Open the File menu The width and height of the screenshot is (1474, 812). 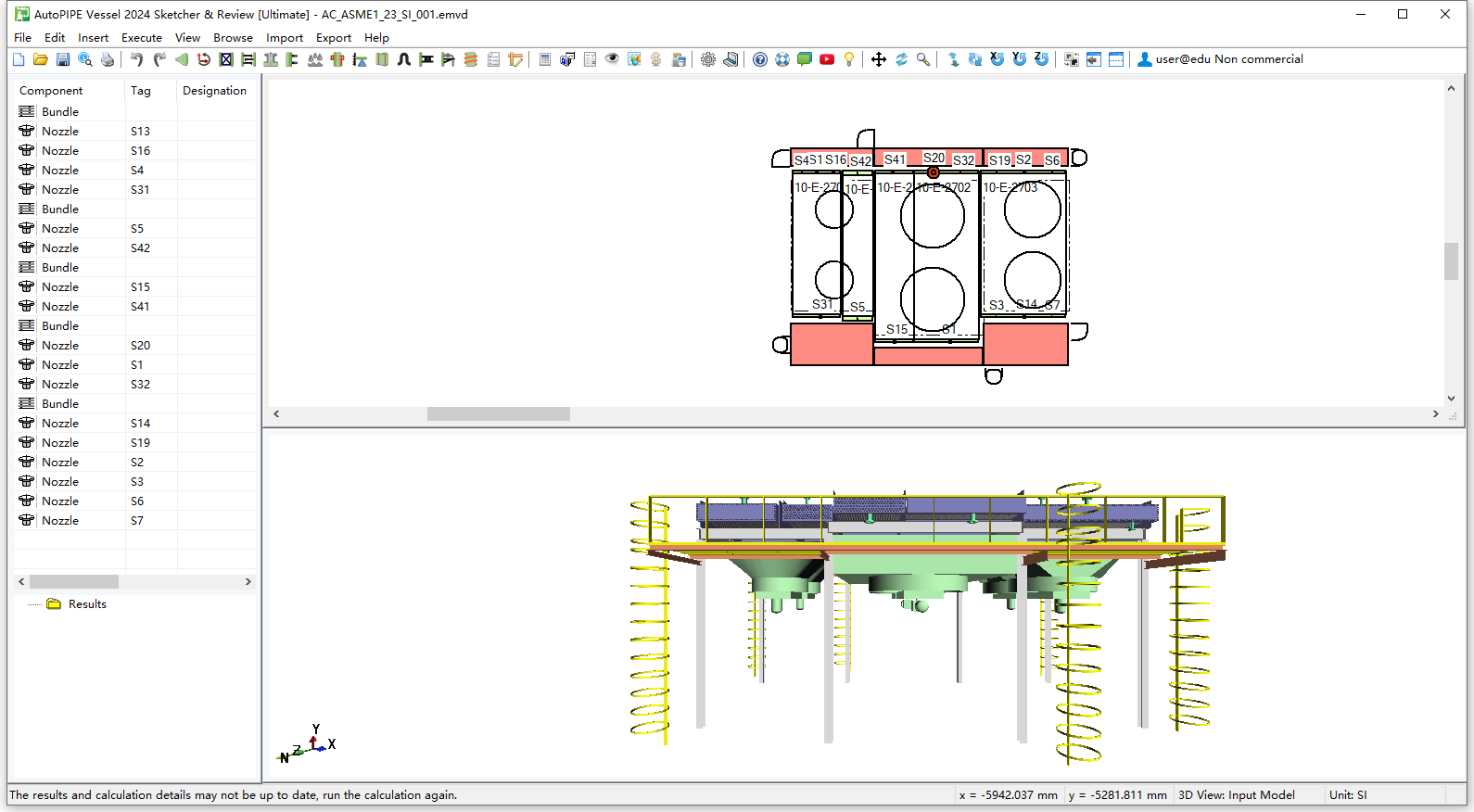coord(23,38)
